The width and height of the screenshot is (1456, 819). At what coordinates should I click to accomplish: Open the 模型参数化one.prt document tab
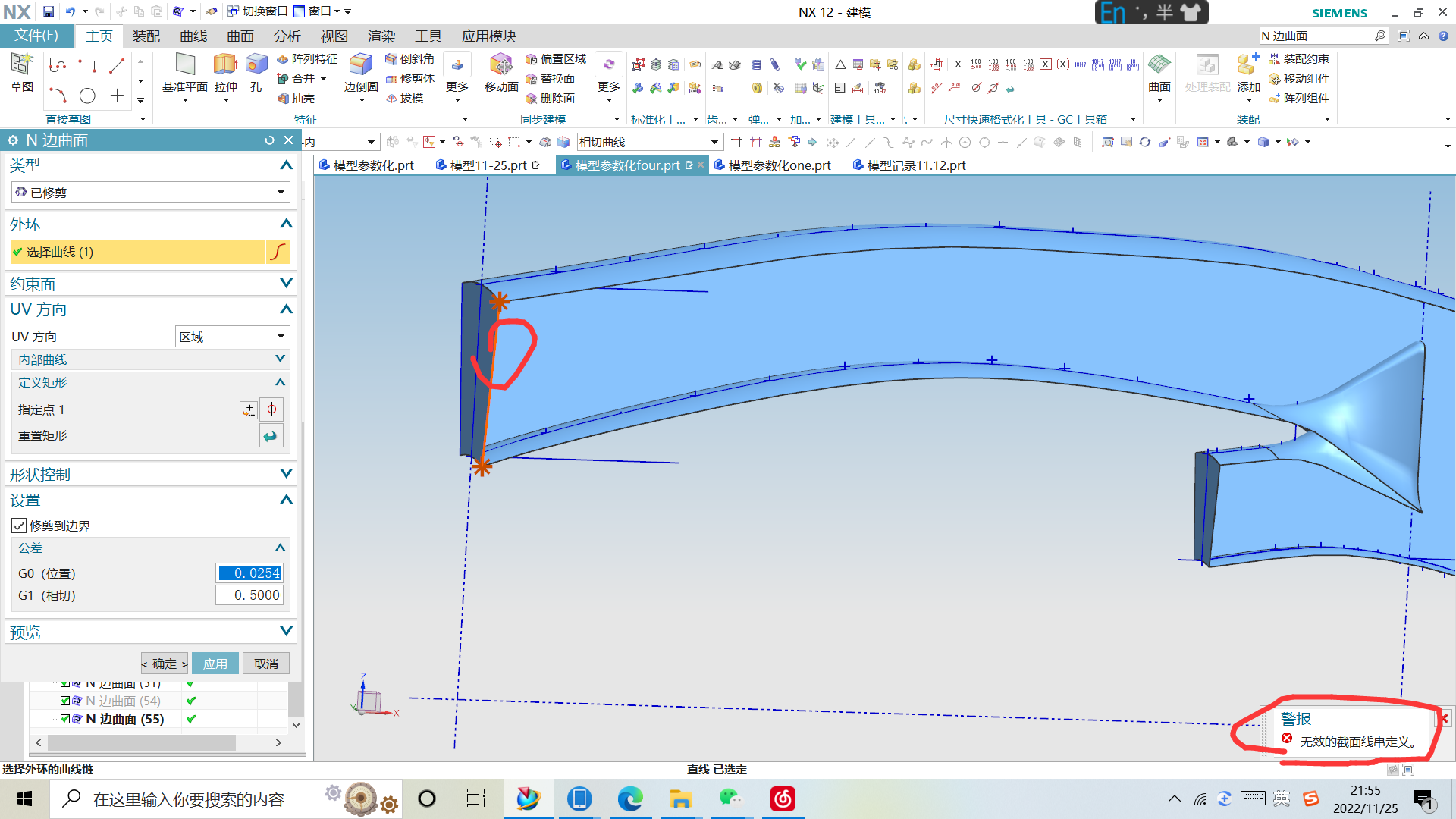tap(773, 165)
